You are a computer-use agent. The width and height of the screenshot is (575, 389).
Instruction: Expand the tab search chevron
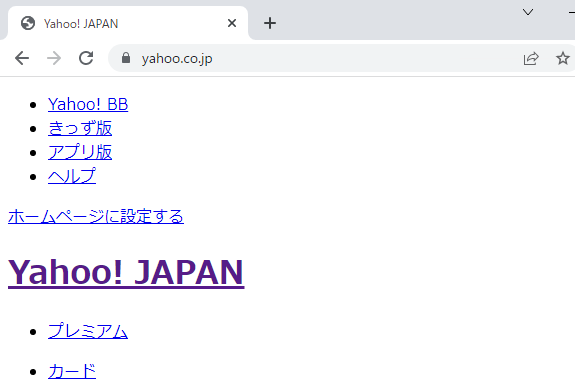tap(528, 12)
